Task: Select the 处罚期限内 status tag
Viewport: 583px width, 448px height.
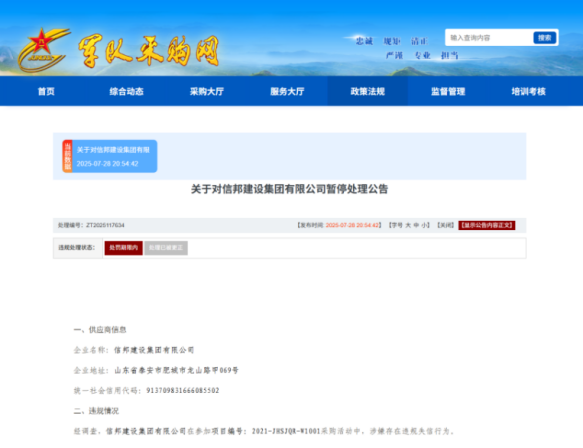Action: point(123,248)
